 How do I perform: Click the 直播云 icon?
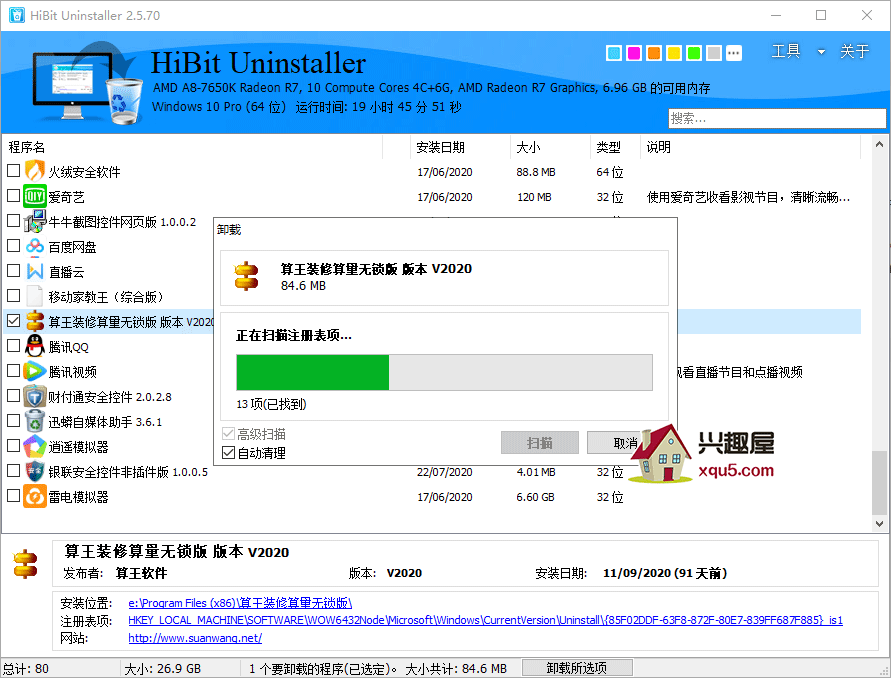35,272
